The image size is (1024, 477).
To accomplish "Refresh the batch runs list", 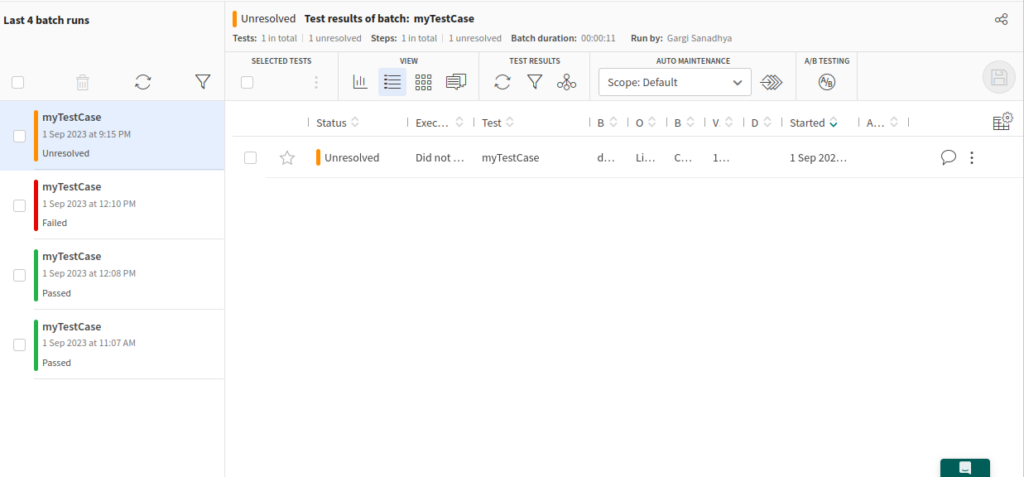I will 143,83.
